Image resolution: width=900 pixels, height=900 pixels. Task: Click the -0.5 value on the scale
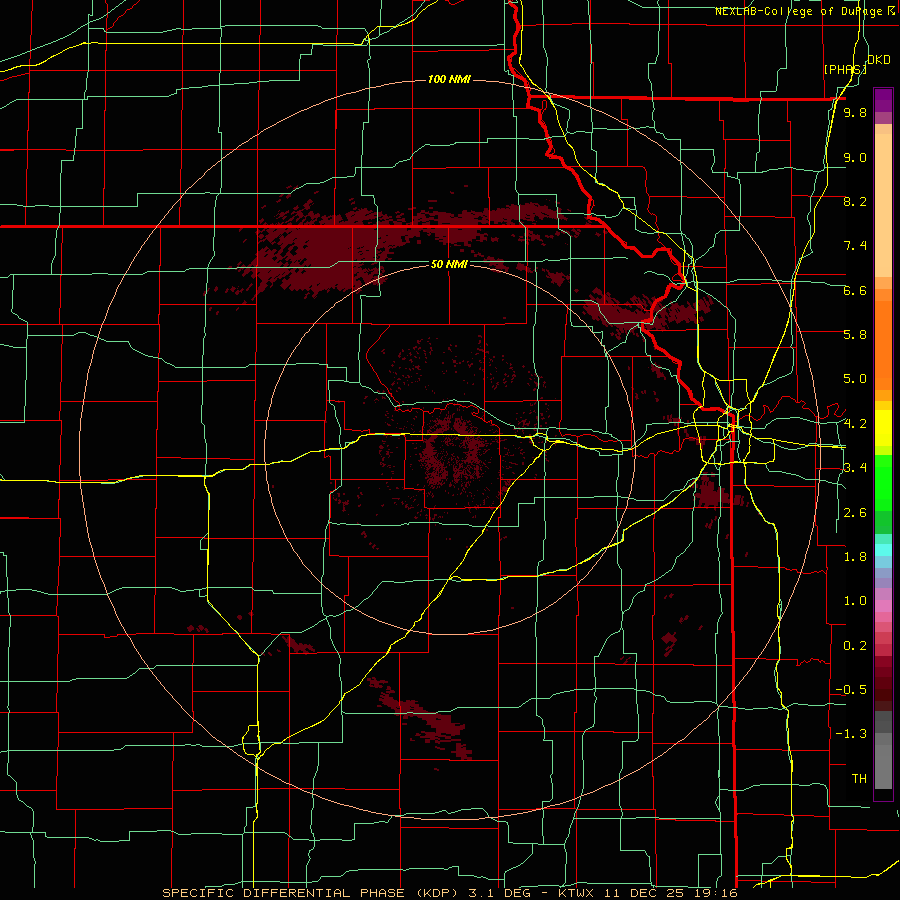(851, 690)
